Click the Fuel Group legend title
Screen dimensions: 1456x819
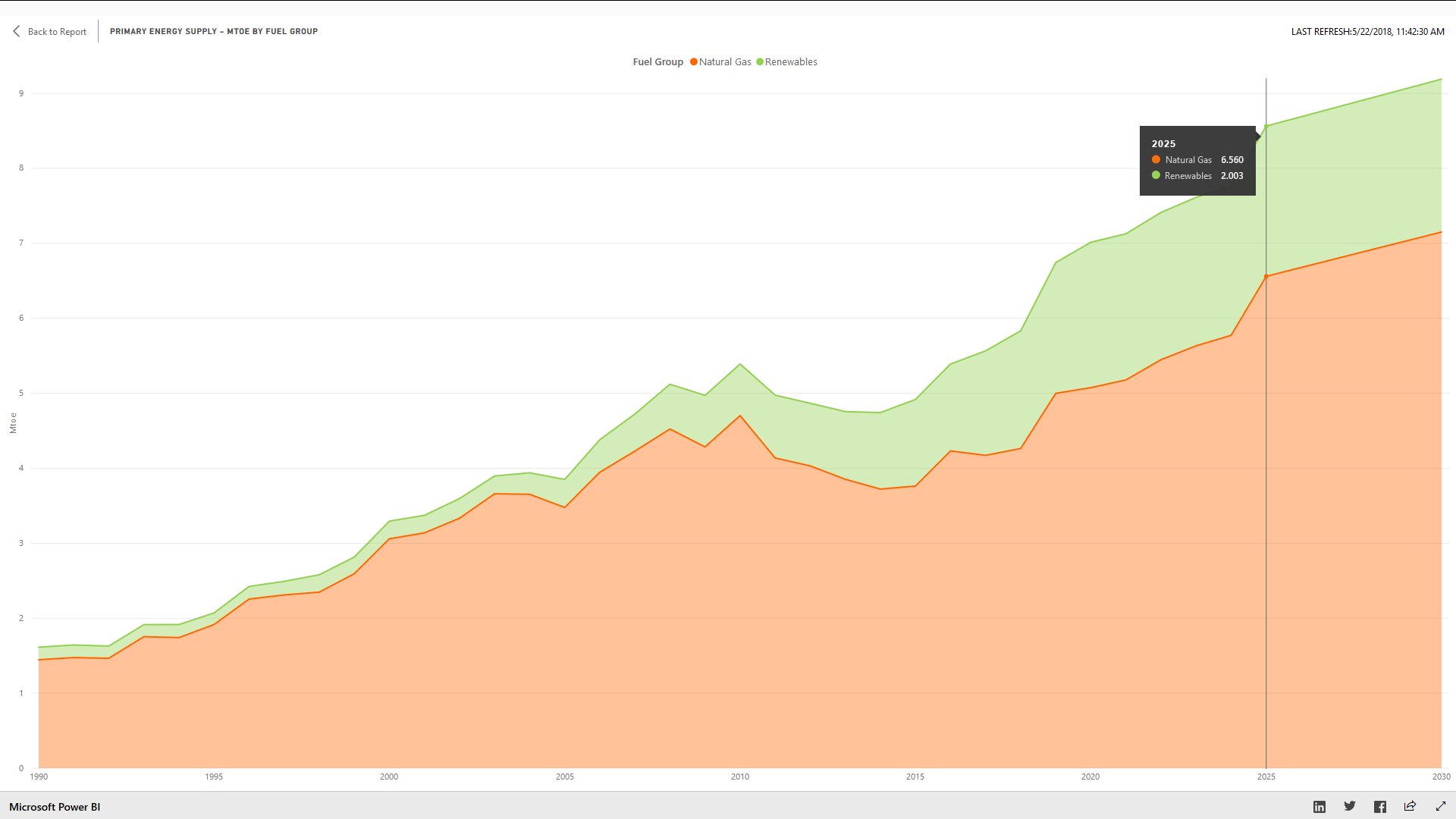[657, 62]
